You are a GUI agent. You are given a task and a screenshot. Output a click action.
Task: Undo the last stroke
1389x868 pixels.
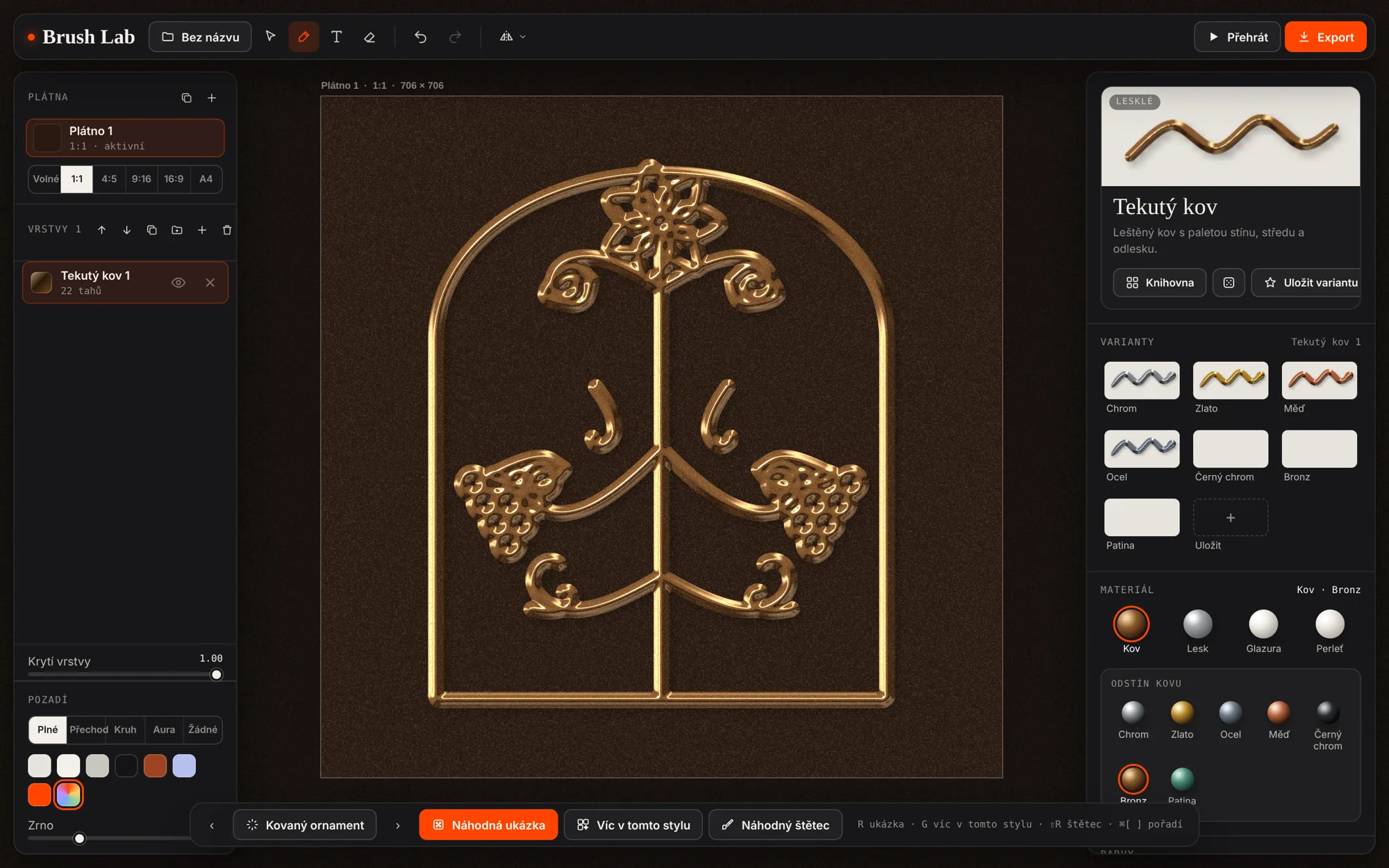(x=420, y=37)
